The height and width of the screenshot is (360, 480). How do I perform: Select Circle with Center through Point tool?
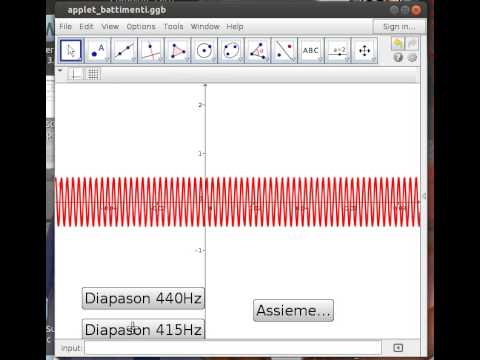click(204, 51)
